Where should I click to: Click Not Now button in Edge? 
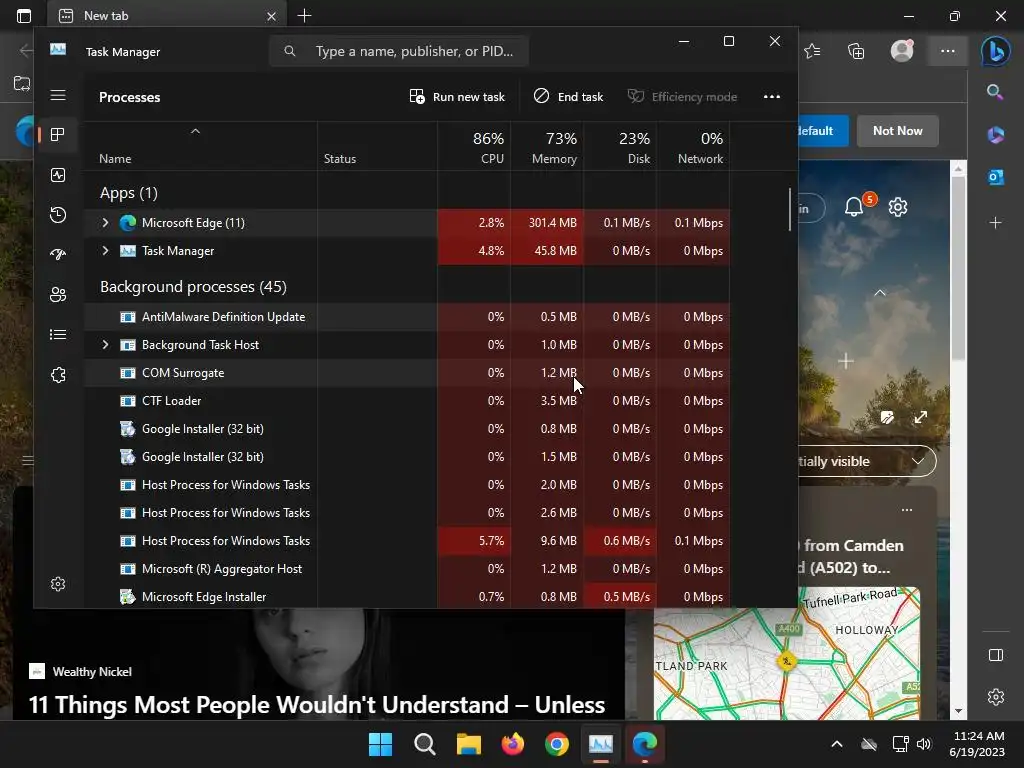point(897,131)
